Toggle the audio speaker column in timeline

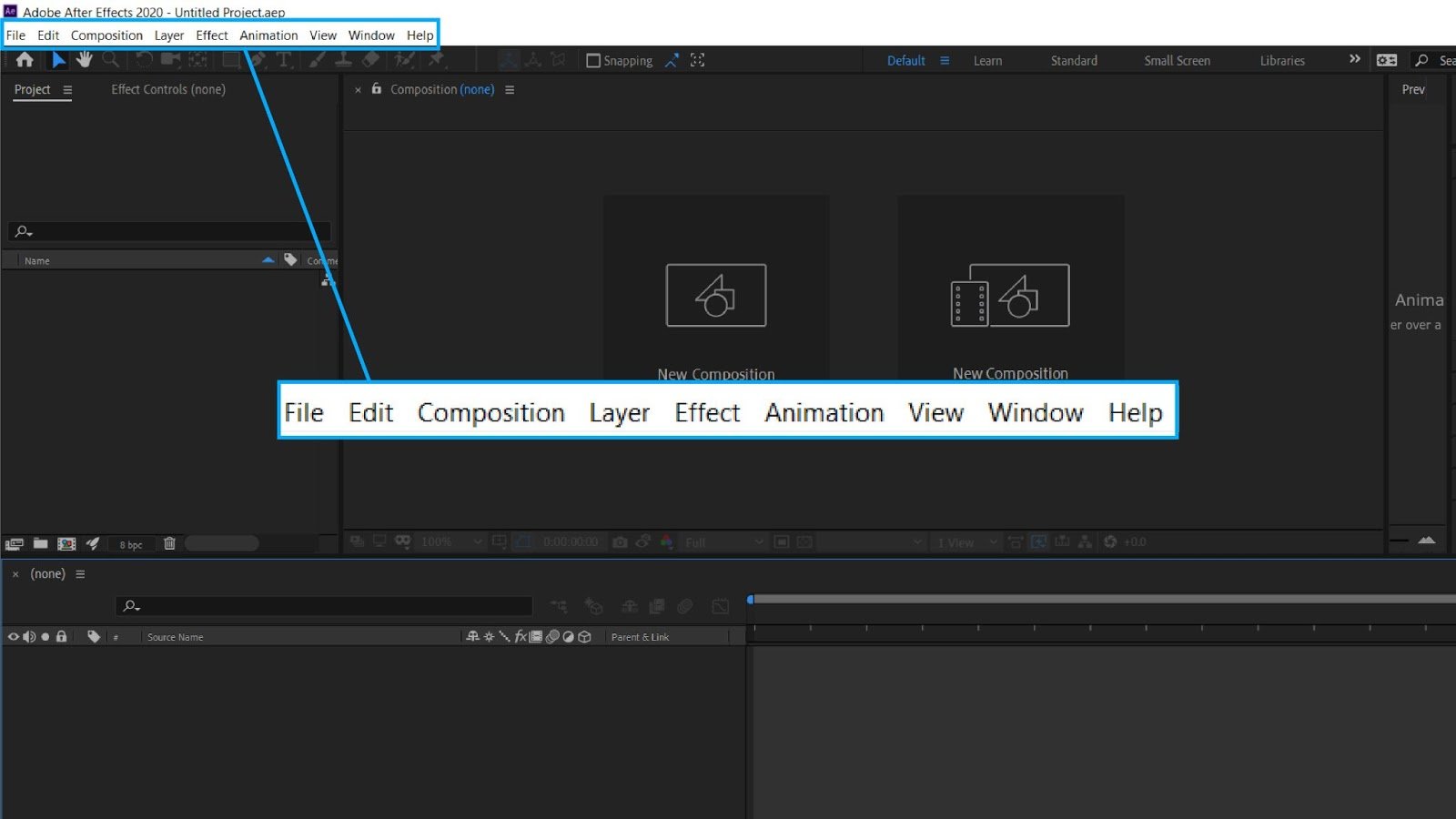(29, 637)
